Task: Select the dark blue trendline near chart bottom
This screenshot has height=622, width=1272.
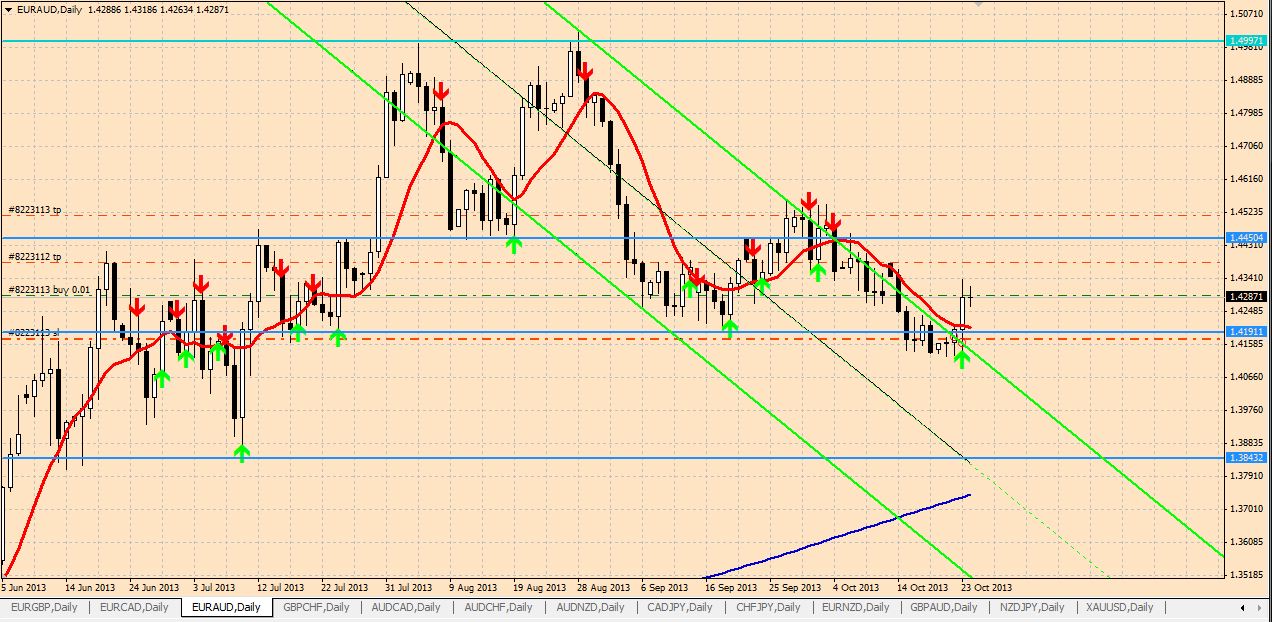Action: point(840,535)
